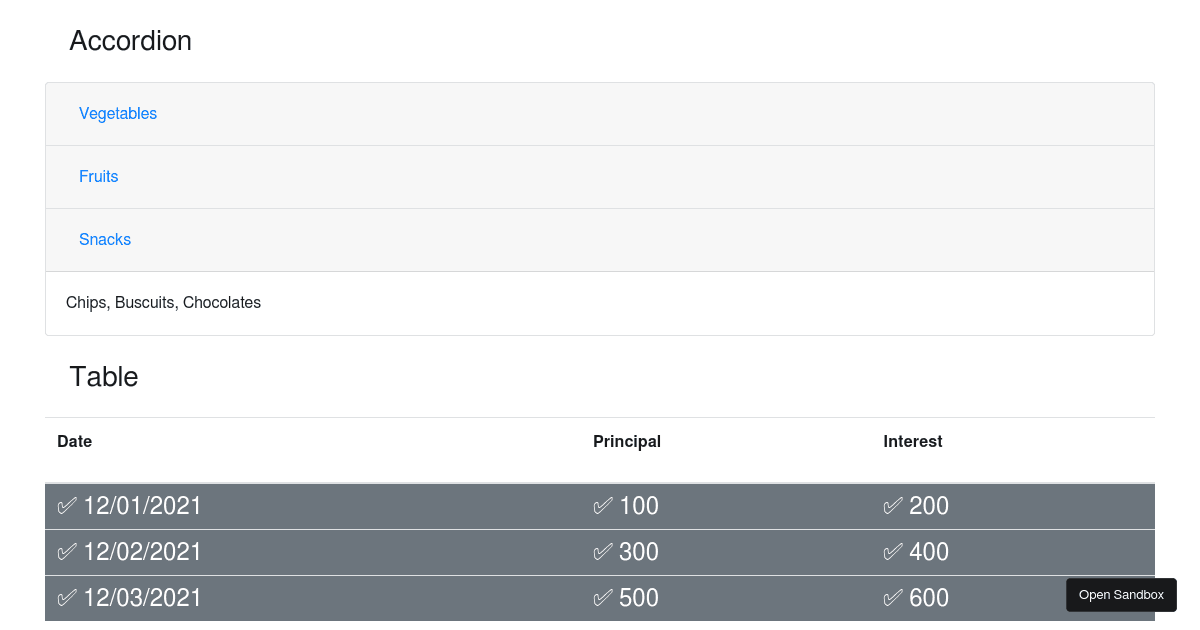This screenshot has width=1200, height=630.
Task: Click the checkmark icon next to 300
Action: pos(603,552)
